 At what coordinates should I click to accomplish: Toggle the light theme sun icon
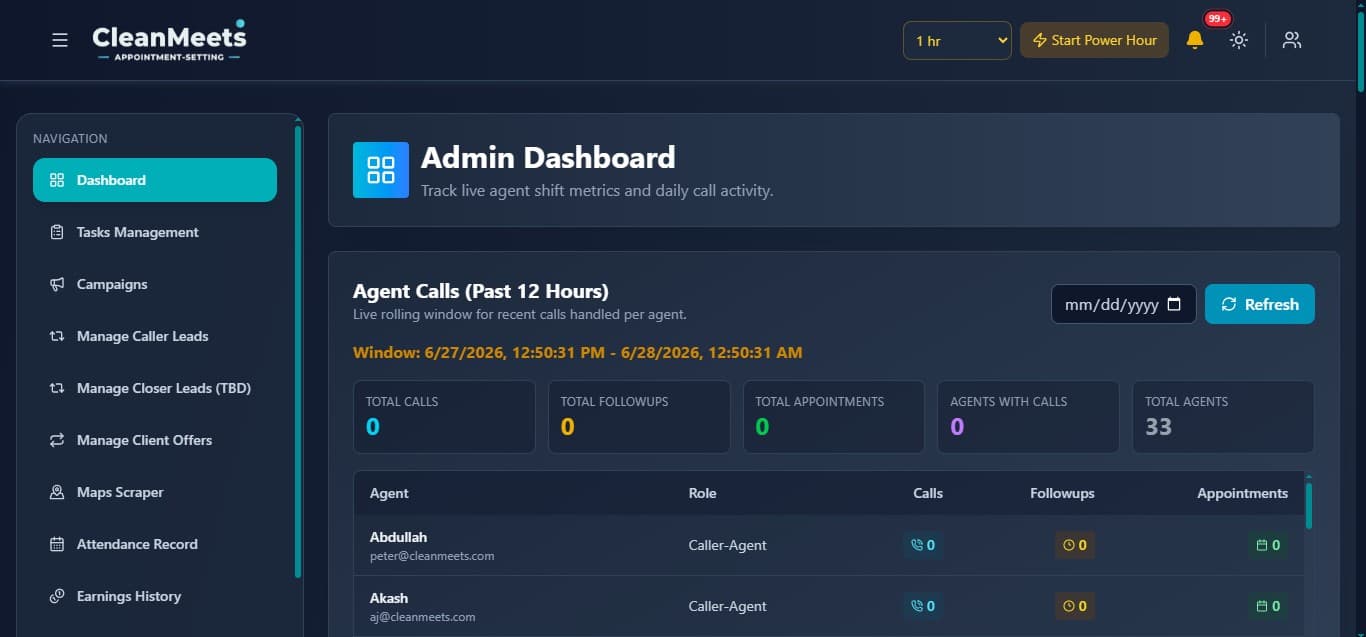coord(1239,40)
